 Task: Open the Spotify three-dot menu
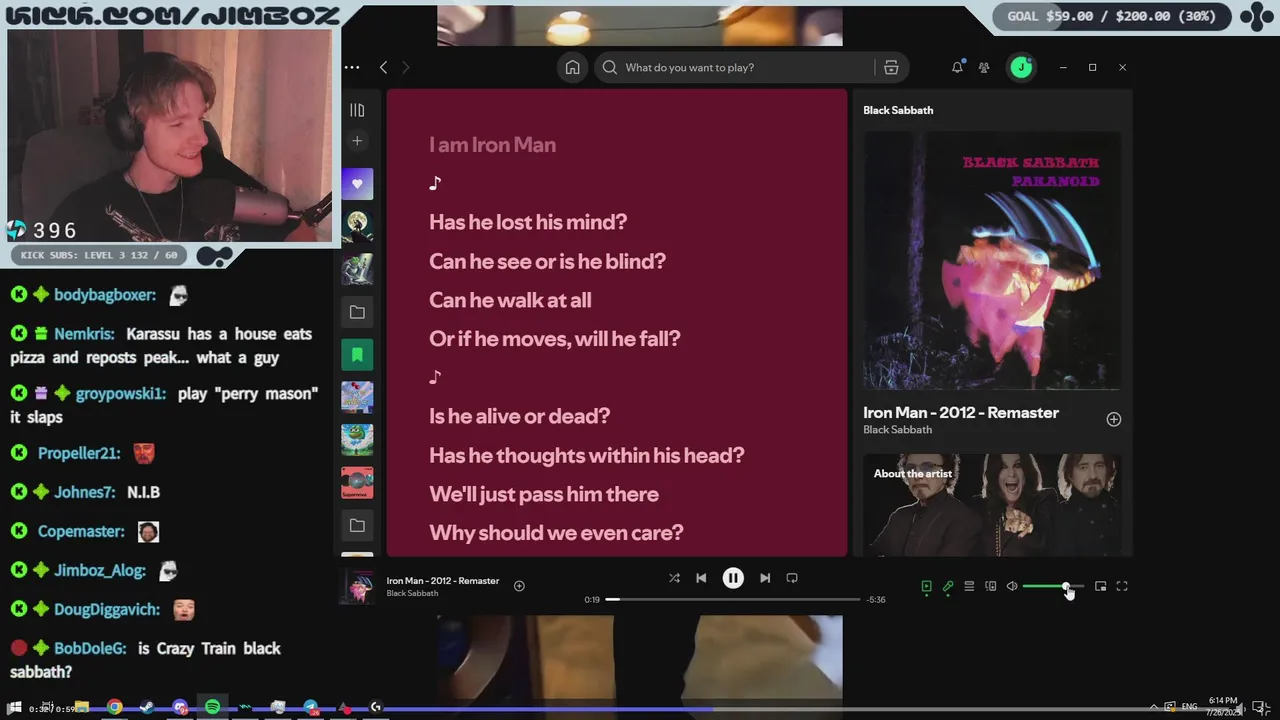click(x=352, y=67)
